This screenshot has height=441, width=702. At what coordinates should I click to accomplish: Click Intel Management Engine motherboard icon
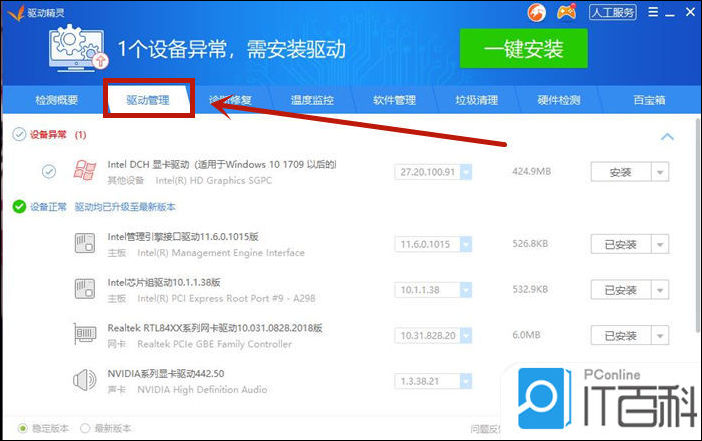[85, 243]
